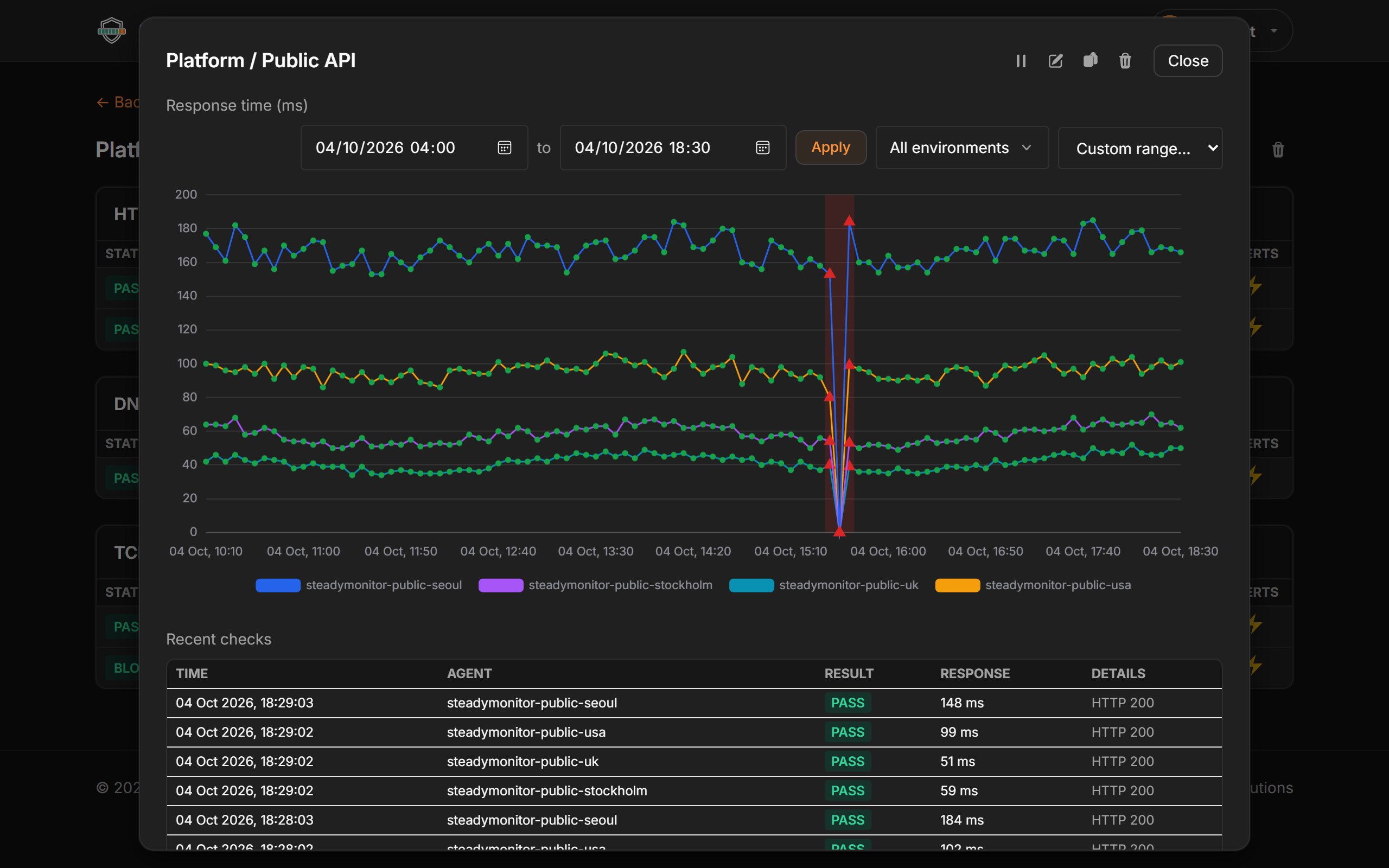Viewport: 1389px width, 868px height.
Task: Toggle steadymonitor-public-uk legend swatch
Action: coord(751,585)
